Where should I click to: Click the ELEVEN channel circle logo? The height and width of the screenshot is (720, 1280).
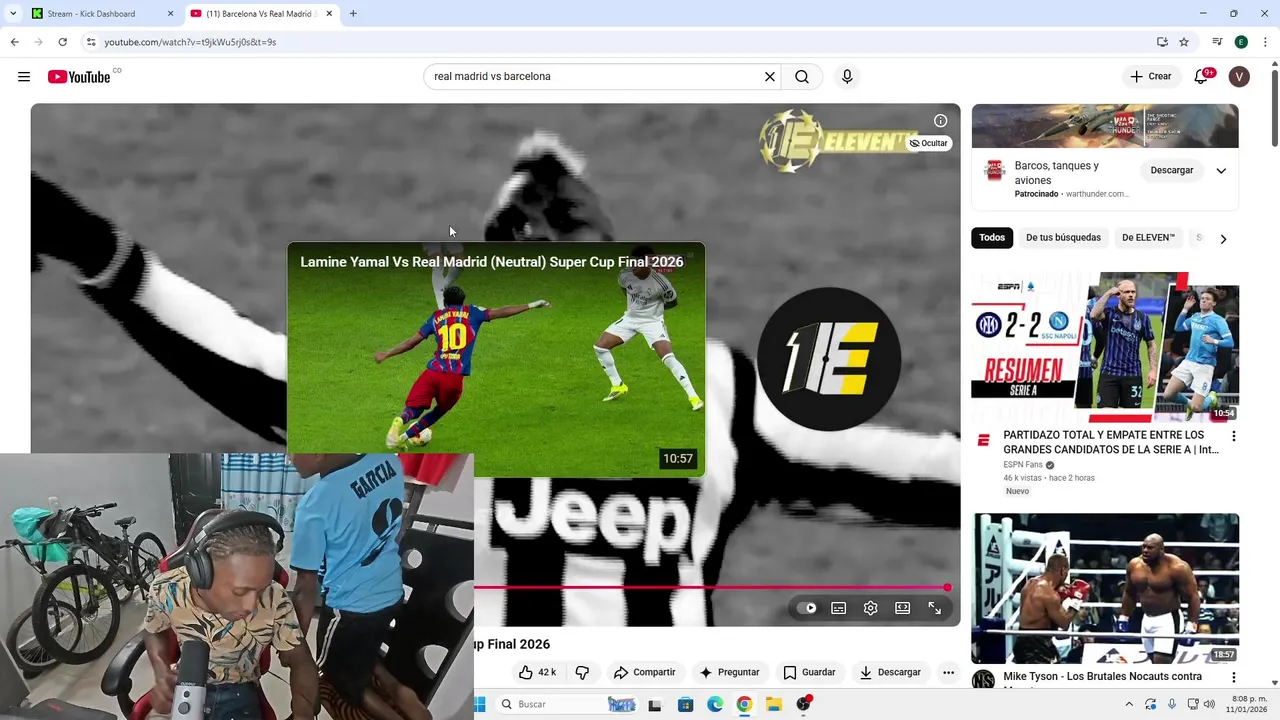[829, 359]
